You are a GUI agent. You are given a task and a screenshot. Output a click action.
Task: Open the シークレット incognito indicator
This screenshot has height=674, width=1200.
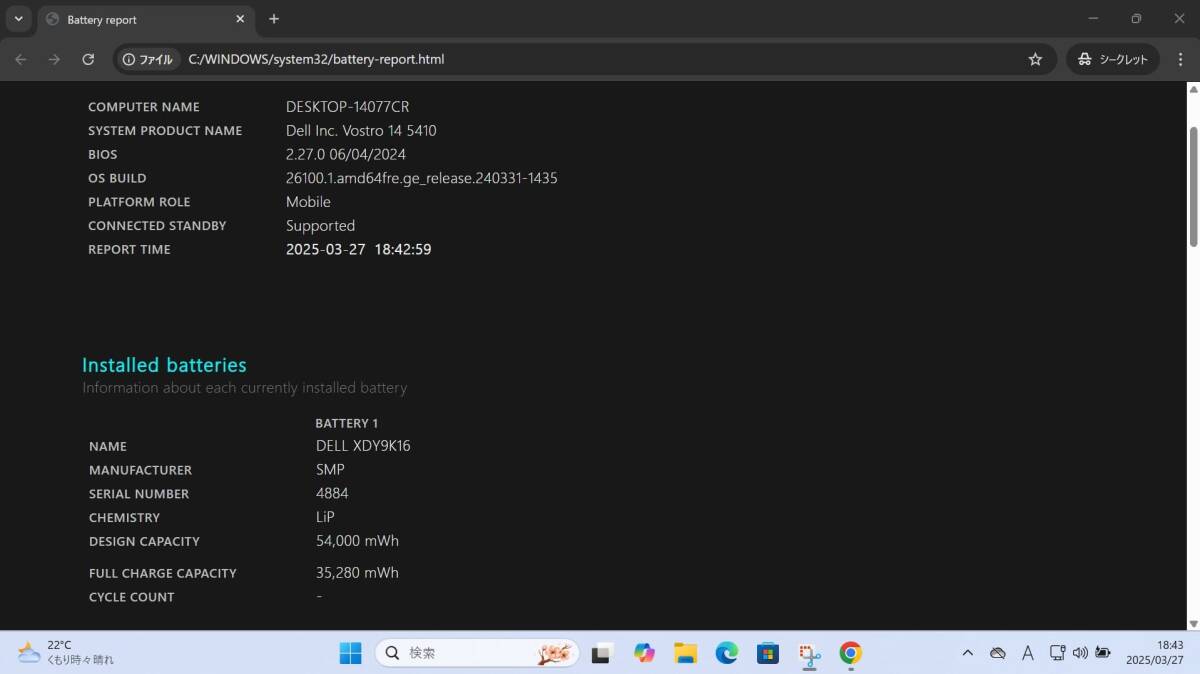point(1113,59)
